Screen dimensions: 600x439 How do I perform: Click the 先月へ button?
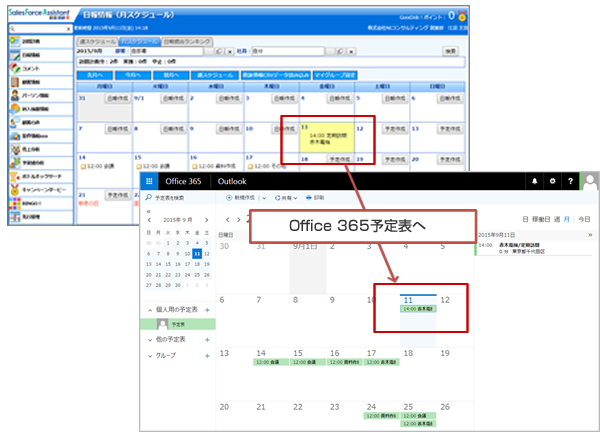click(95, 75)
